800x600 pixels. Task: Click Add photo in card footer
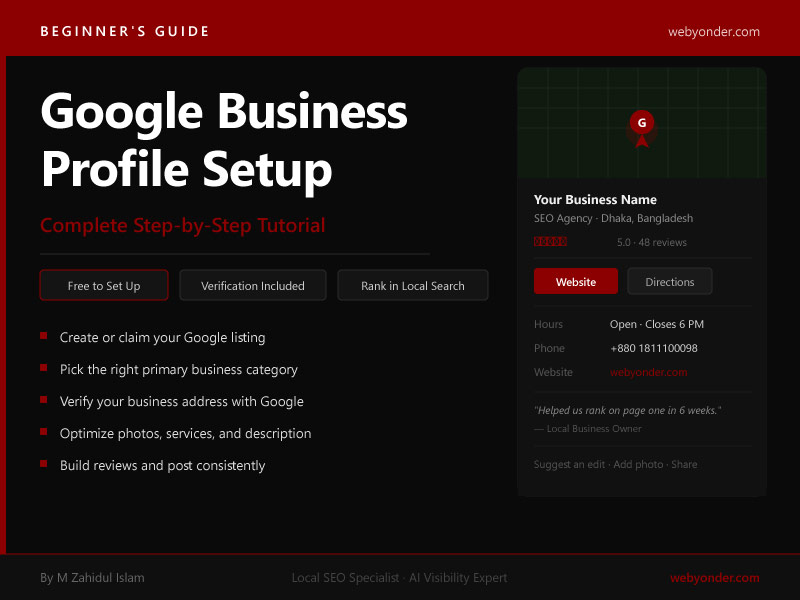tap(638, 464)
